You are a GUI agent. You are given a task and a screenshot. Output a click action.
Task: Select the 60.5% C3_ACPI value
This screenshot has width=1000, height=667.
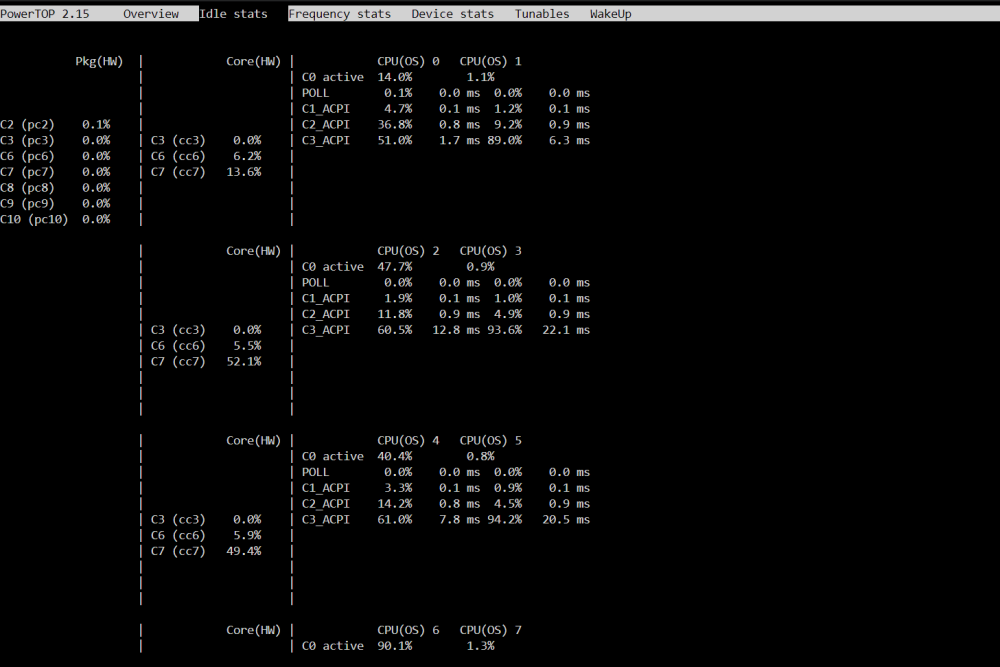pos(395,330)
